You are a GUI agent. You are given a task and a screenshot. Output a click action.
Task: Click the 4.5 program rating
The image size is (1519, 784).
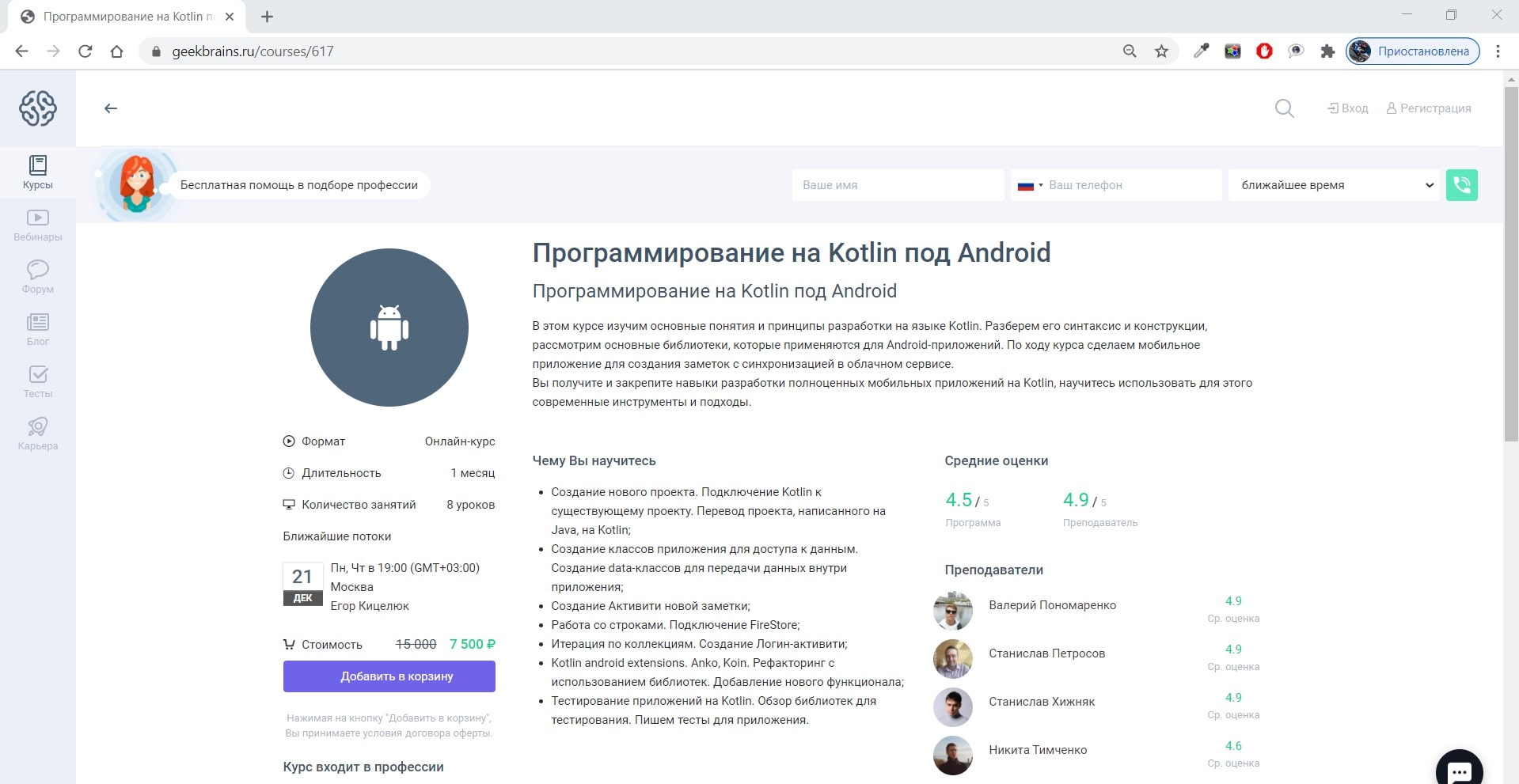click(x=959, y=500)
